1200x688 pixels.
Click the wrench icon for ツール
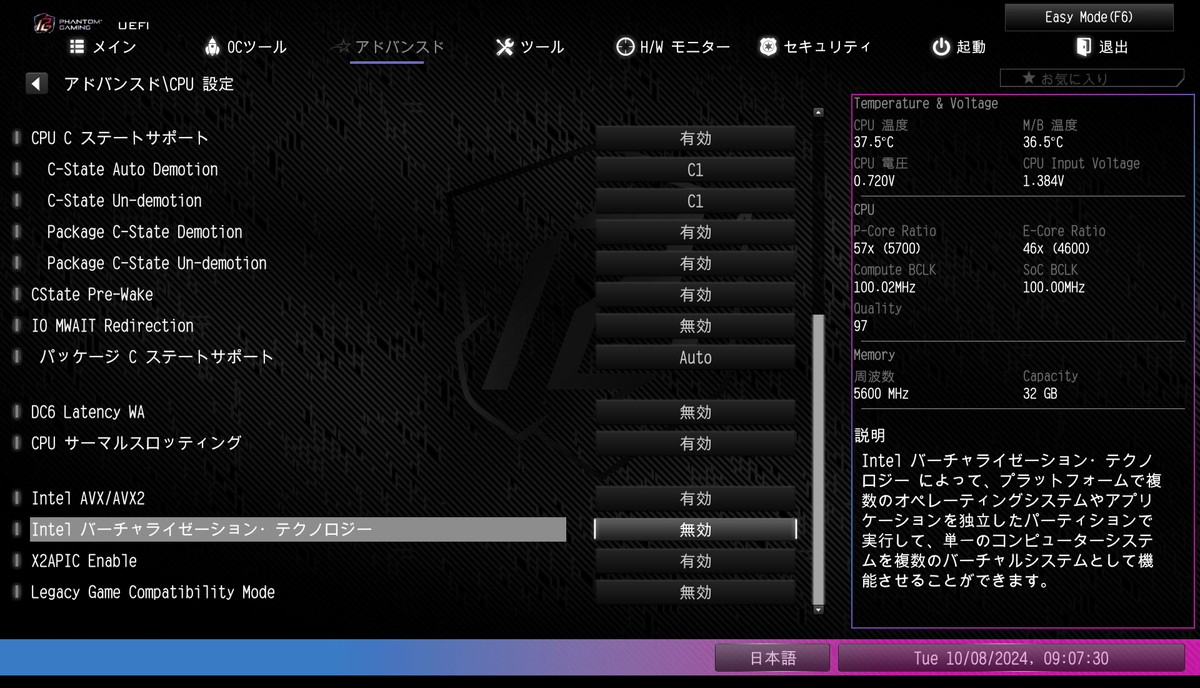click(x=505, y=47)
